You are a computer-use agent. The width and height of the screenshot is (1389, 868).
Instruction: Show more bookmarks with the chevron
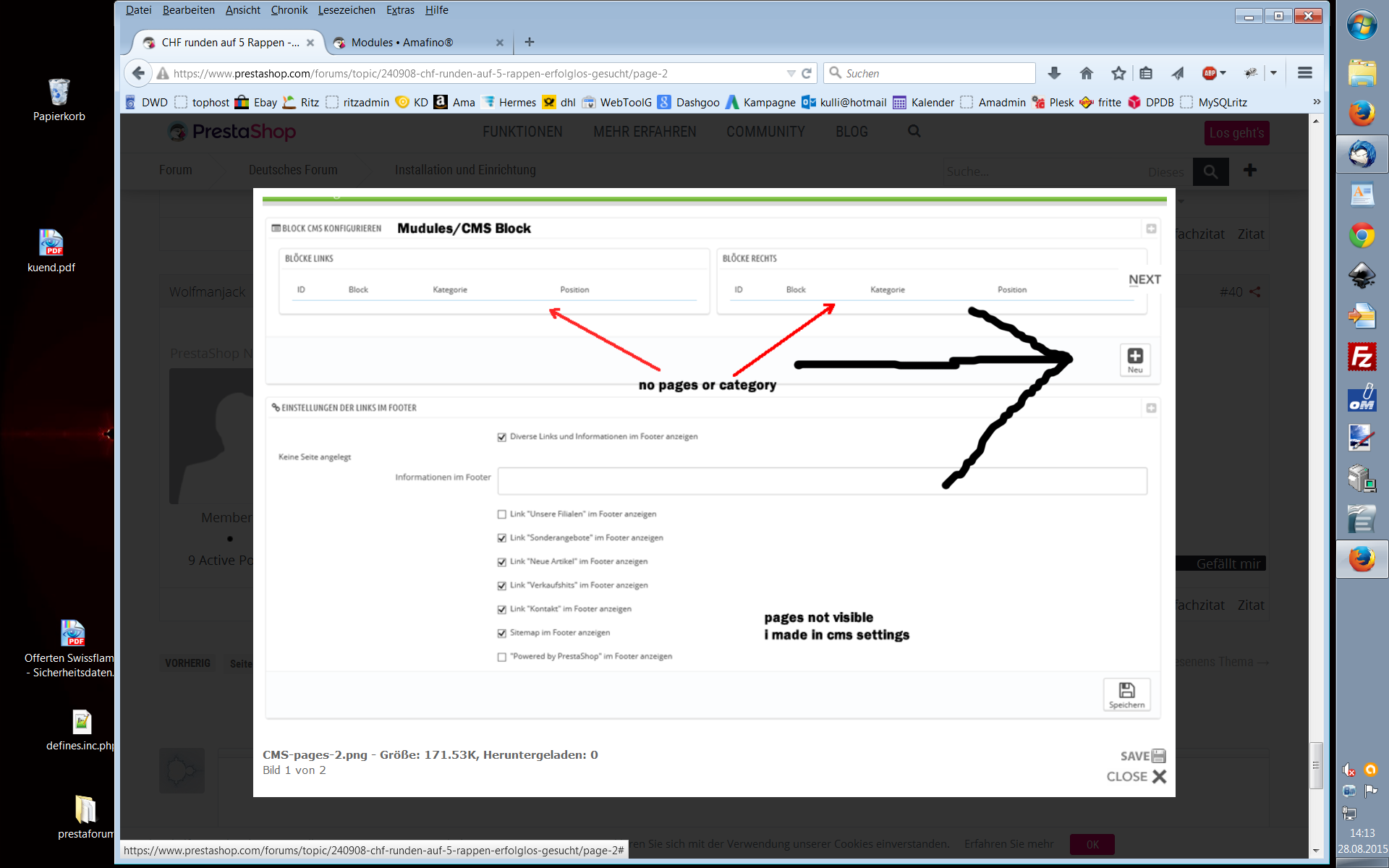[x=1317, y=102]
